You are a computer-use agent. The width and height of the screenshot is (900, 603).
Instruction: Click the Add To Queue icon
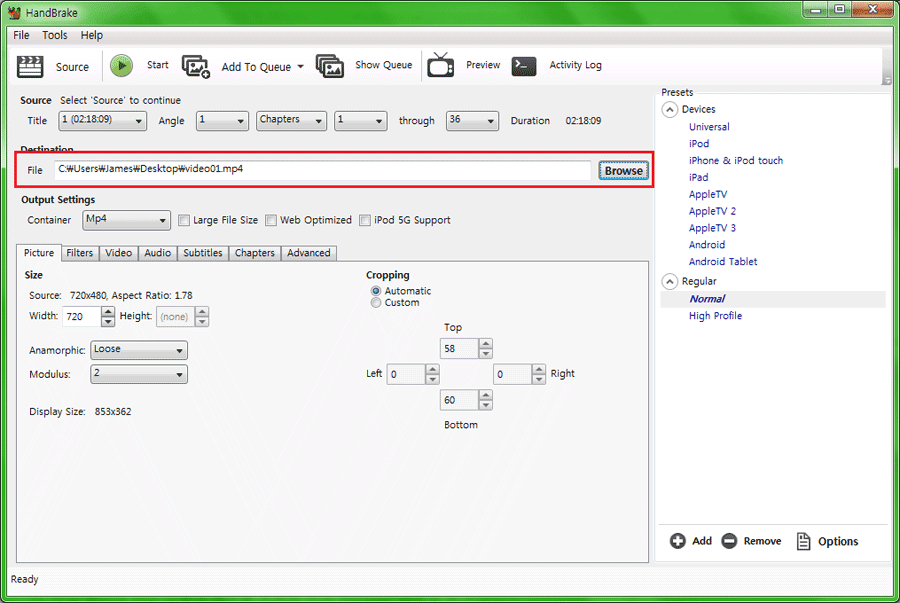(x=196, y=67)
